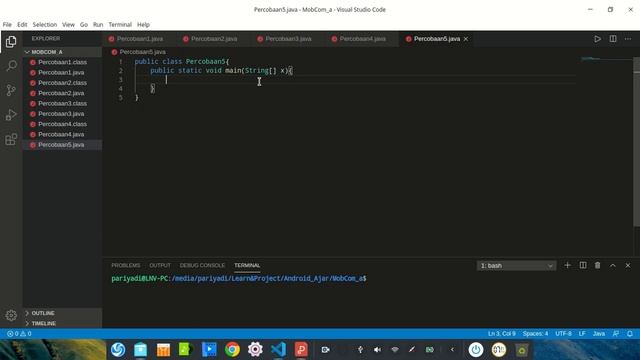Click 'Ln 3, Col 9' in status bar

502,334
